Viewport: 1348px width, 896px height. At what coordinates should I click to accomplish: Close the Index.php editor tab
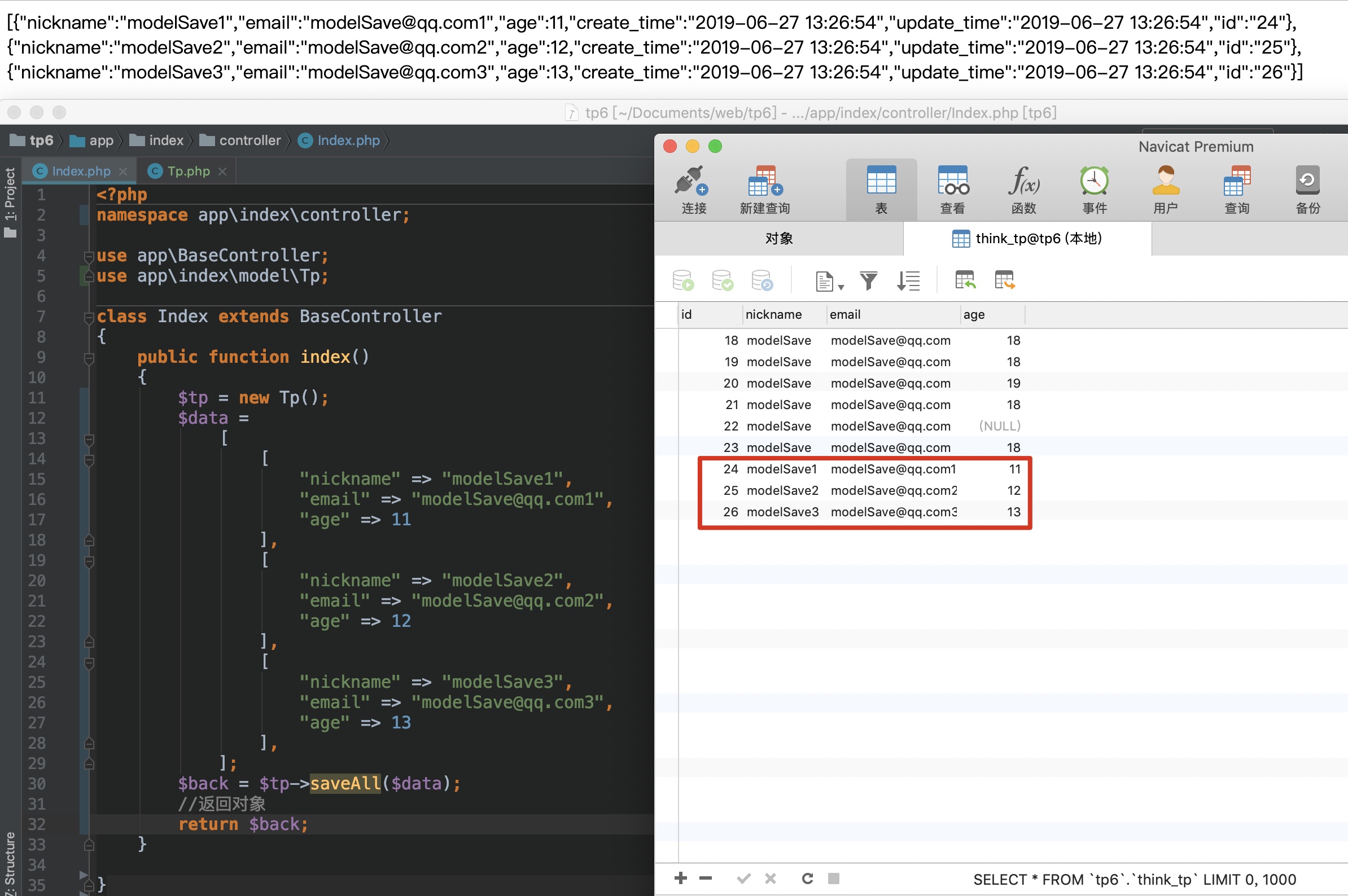[123, 172]
